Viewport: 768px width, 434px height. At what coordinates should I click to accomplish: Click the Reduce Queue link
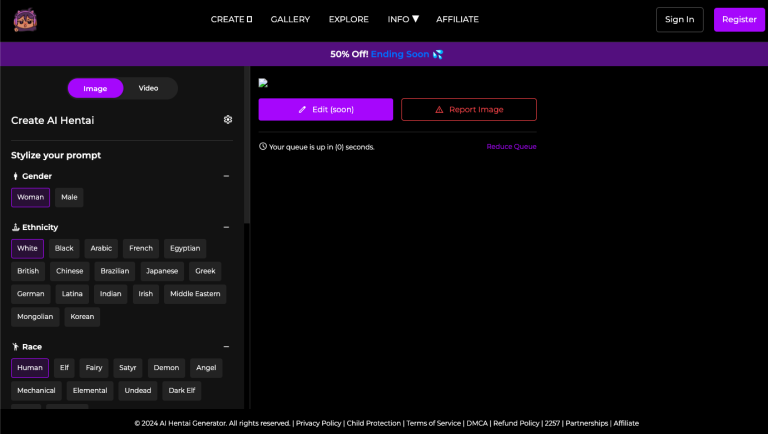pyautogui.click(x=511, y=147)
